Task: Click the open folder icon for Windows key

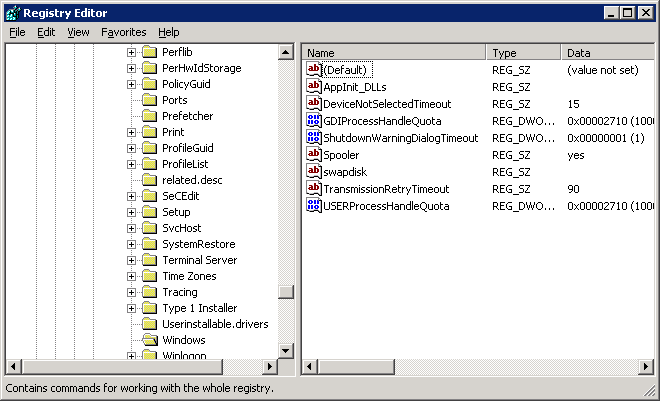Action: click(150, 340)
